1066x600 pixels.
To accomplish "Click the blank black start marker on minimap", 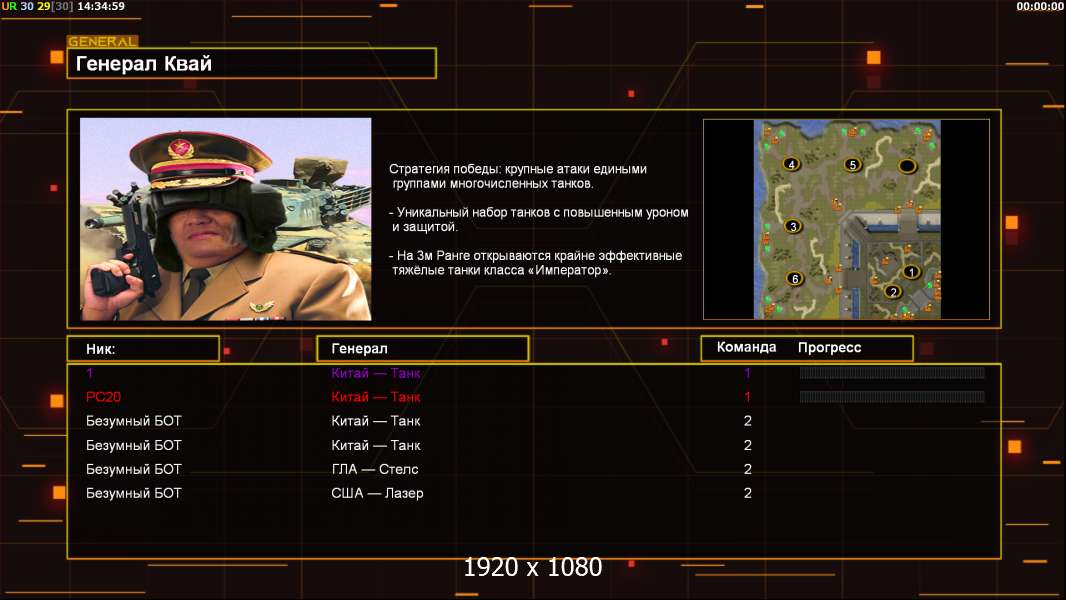I will 908,165.
